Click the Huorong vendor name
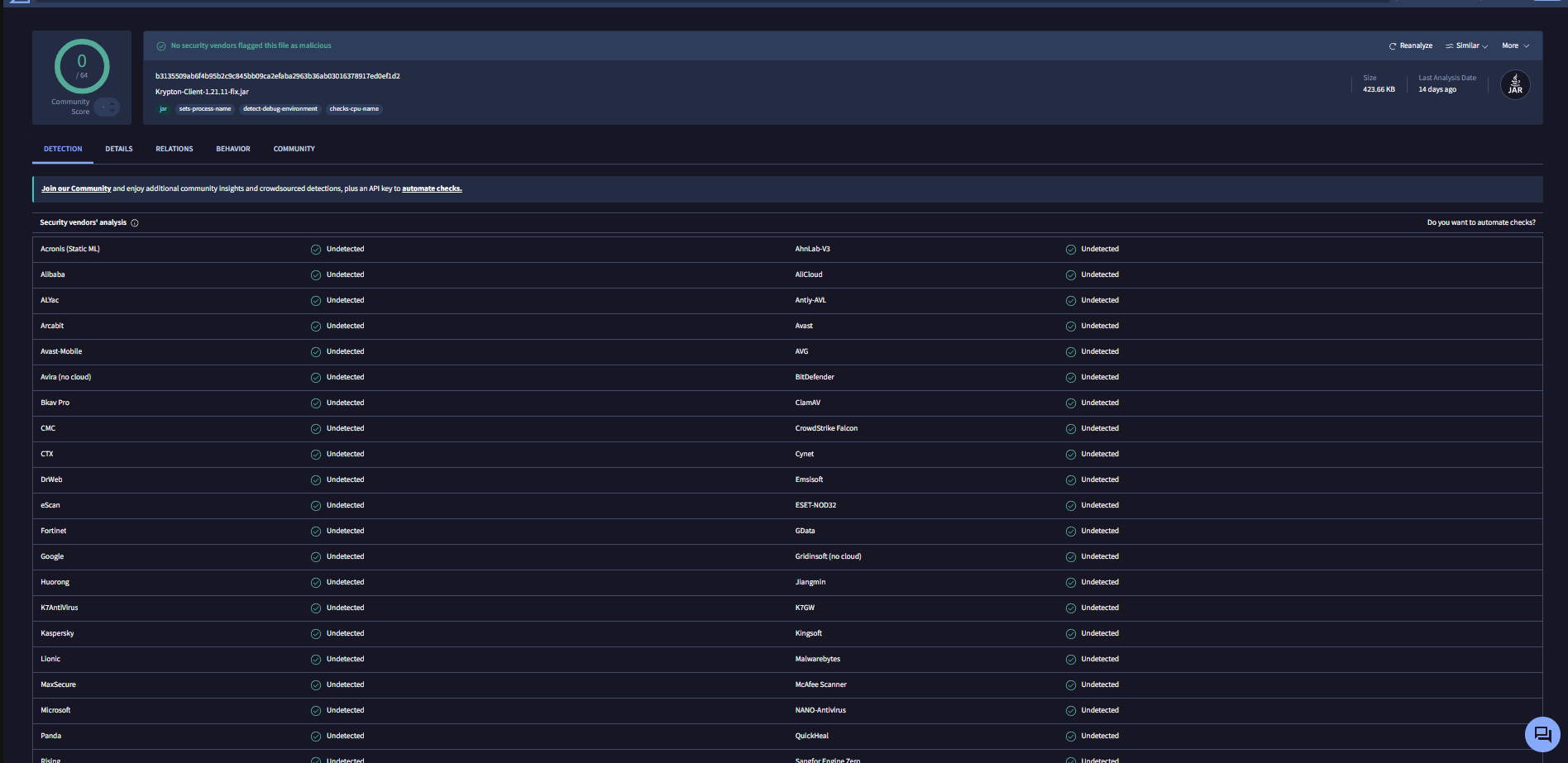Image resolution: width=1568 pixels, height=763 pixels. pyautogui.click(x=55, y=582)
